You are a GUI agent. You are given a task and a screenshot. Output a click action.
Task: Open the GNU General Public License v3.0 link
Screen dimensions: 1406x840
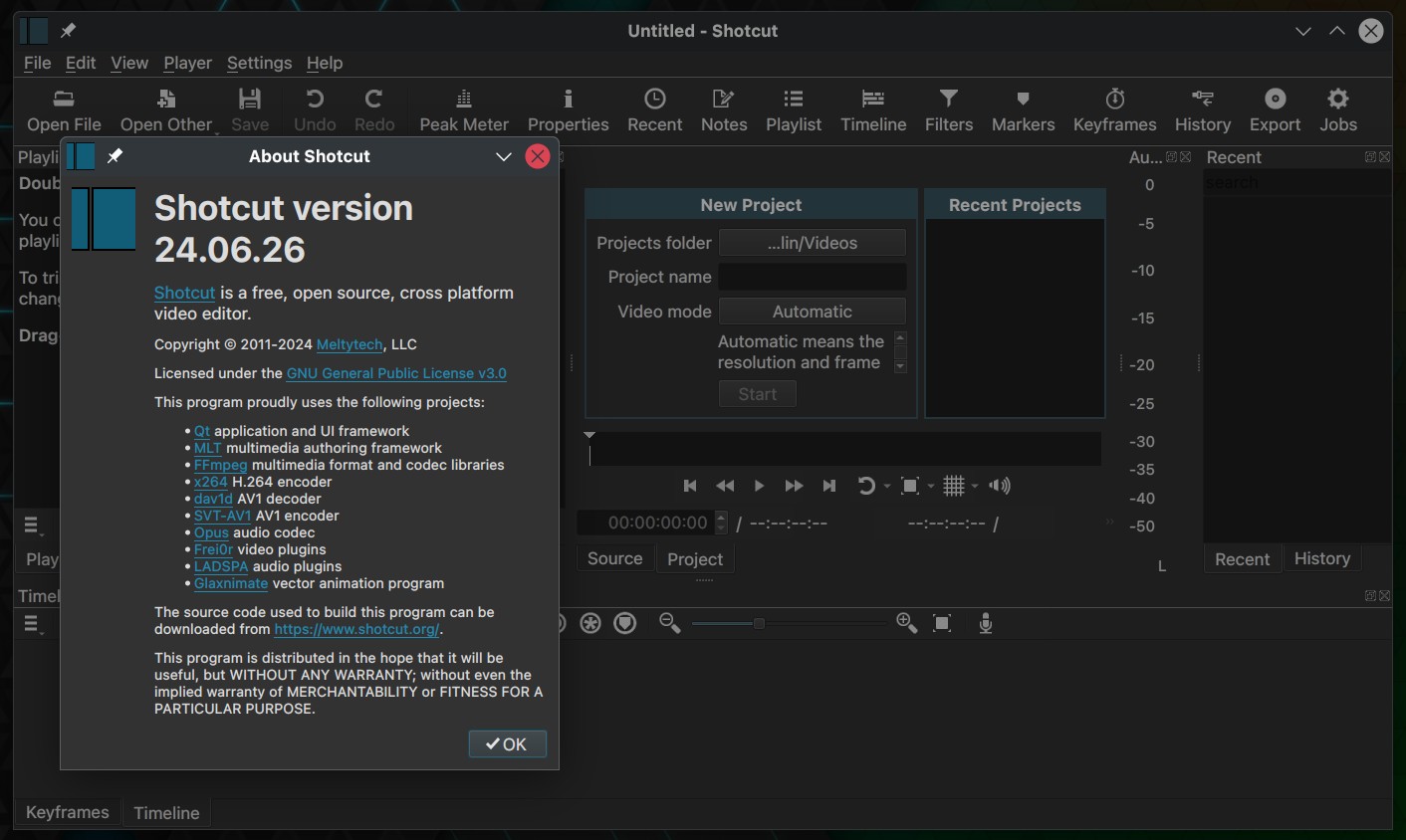(396, 373)
